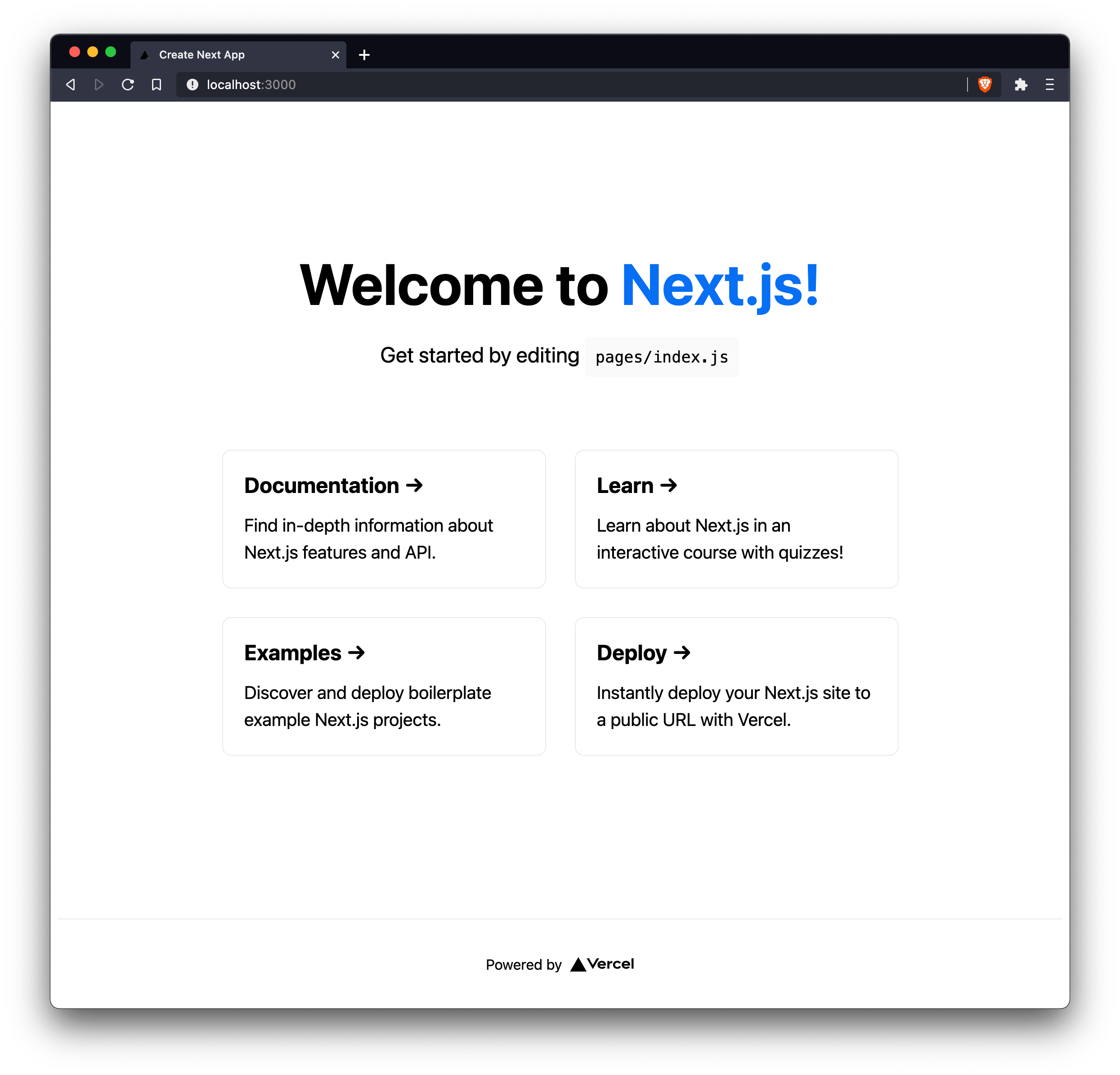Open site security info icon in address bar

[x=193, y=85]
